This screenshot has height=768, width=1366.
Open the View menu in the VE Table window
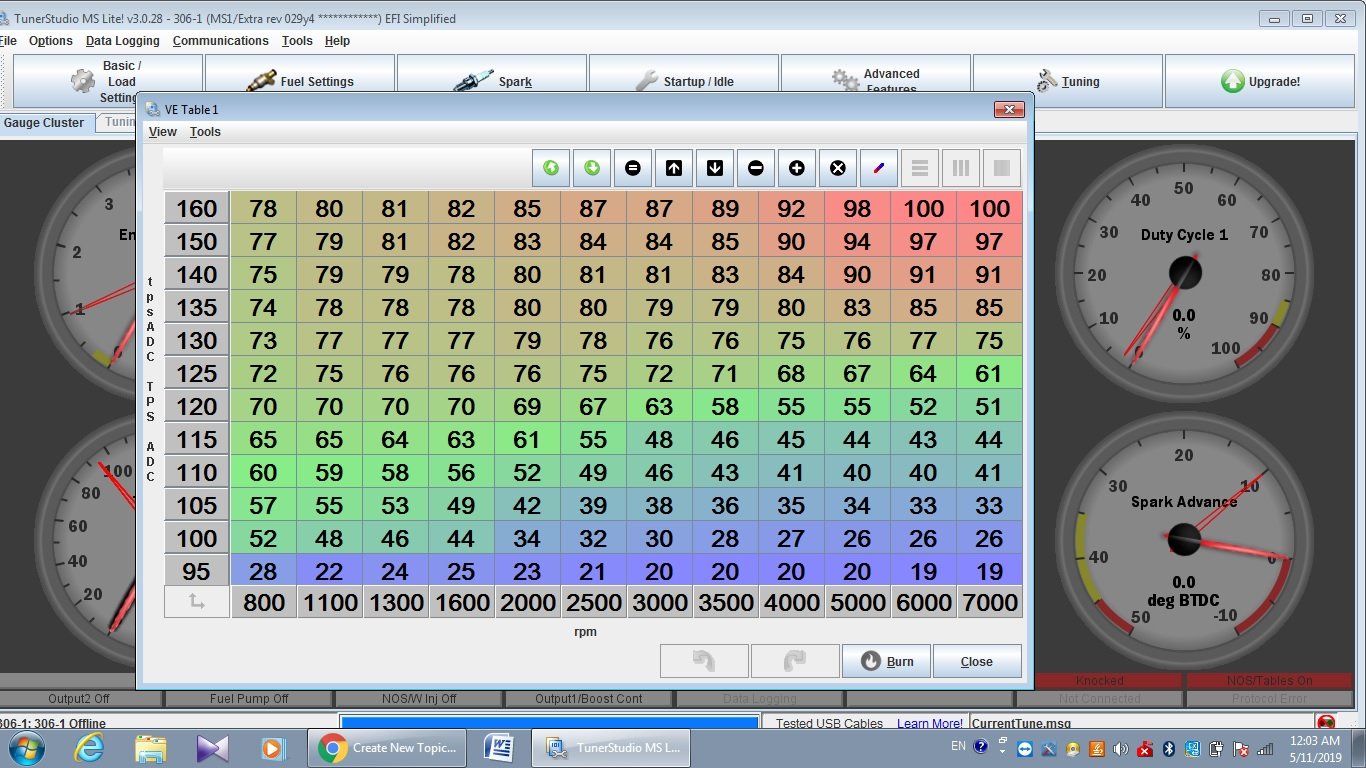click(x=162, y=132)
